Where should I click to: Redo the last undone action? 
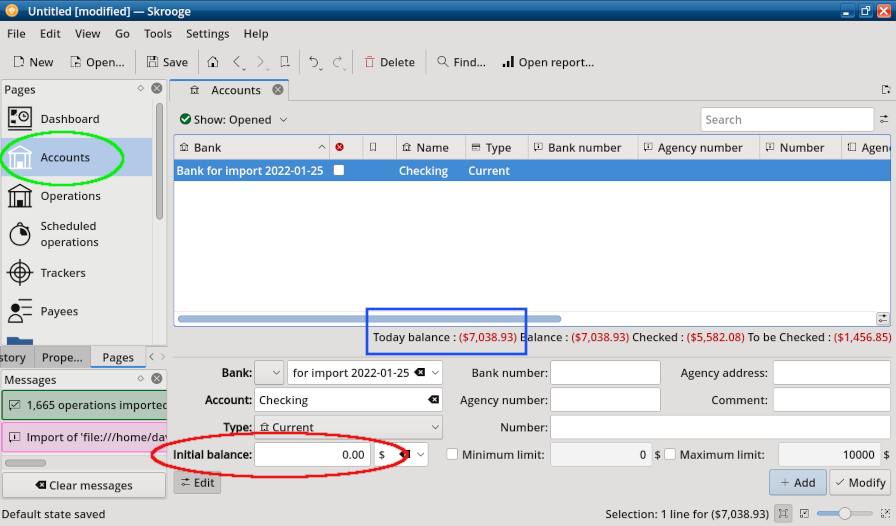(x=338, y=62)
